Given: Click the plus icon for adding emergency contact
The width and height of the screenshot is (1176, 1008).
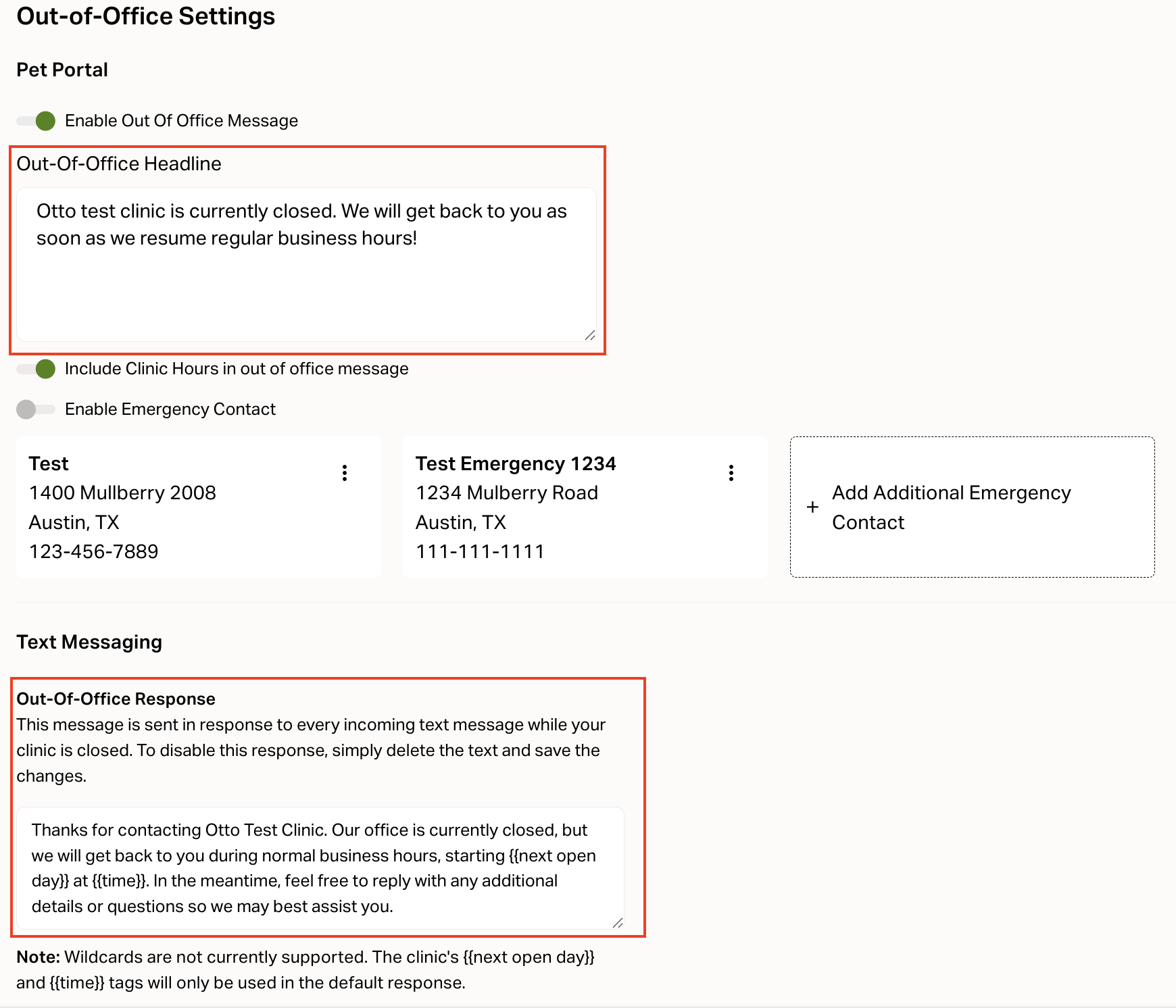Looking at the screenshot, I should [812, 507].
